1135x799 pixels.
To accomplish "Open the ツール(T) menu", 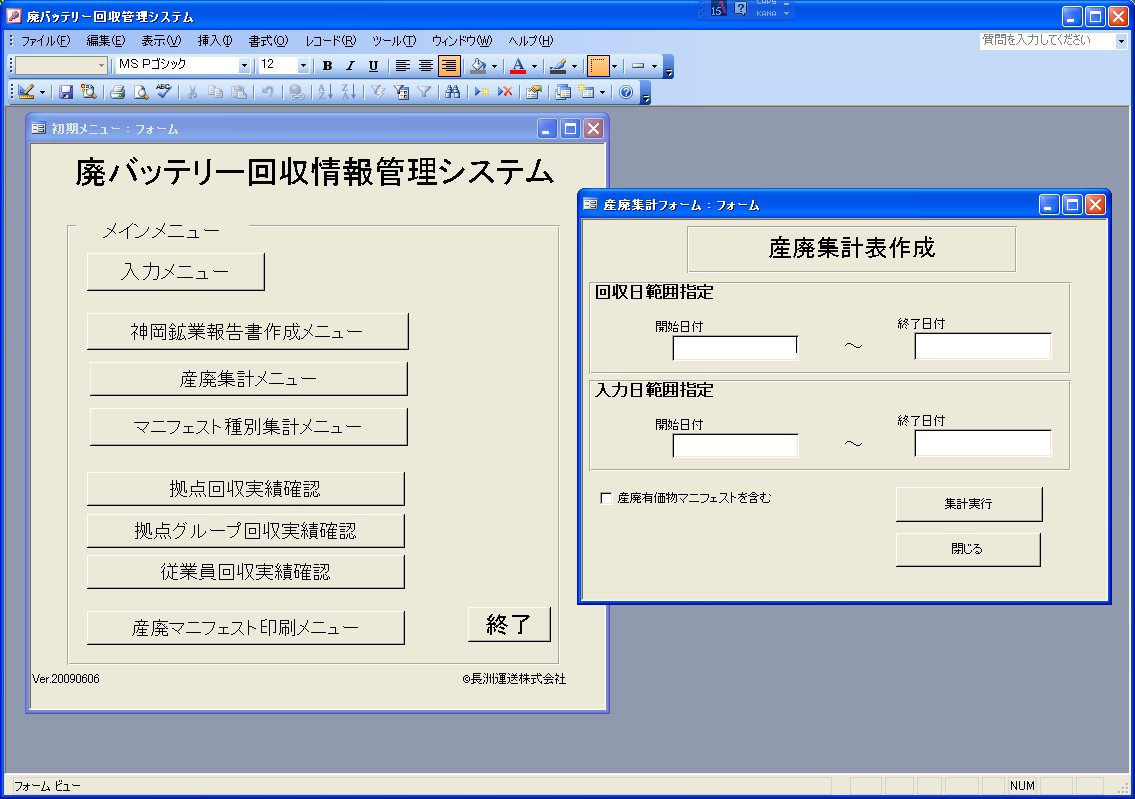I will (394, 41).
